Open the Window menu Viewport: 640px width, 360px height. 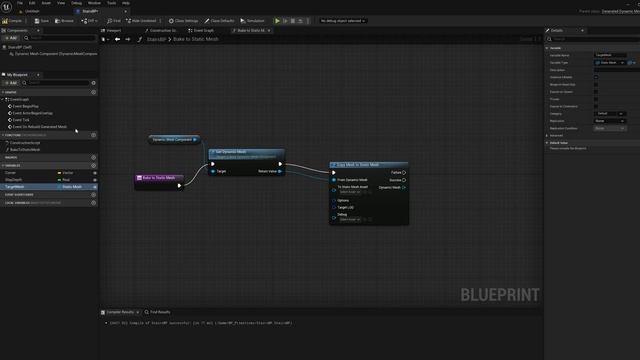94,3
